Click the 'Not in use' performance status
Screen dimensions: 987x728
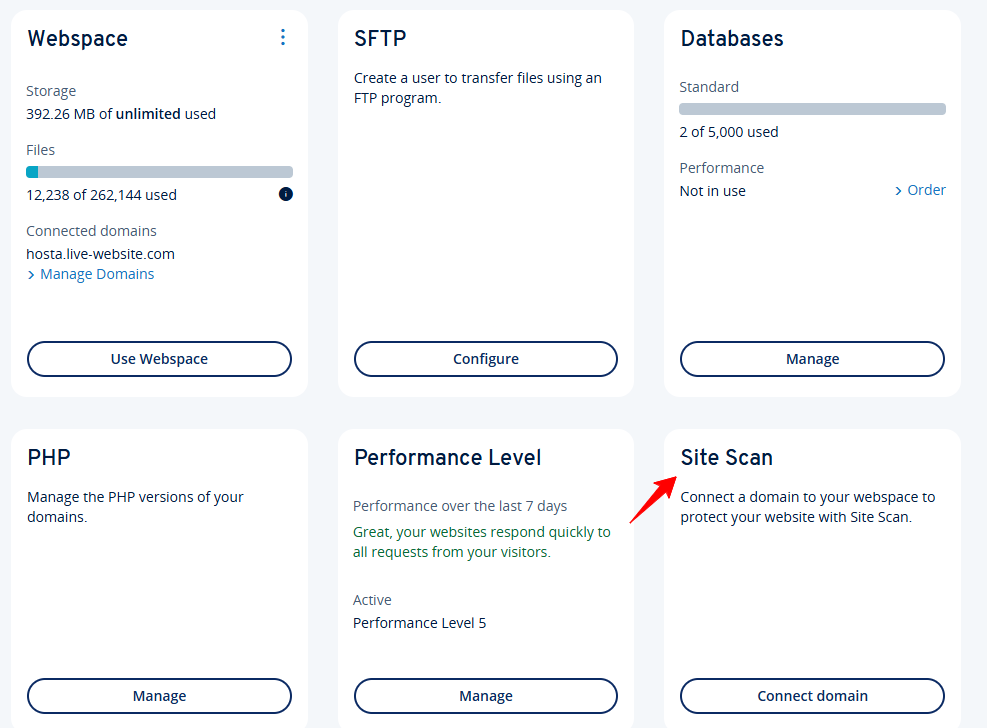click(713, 191)
